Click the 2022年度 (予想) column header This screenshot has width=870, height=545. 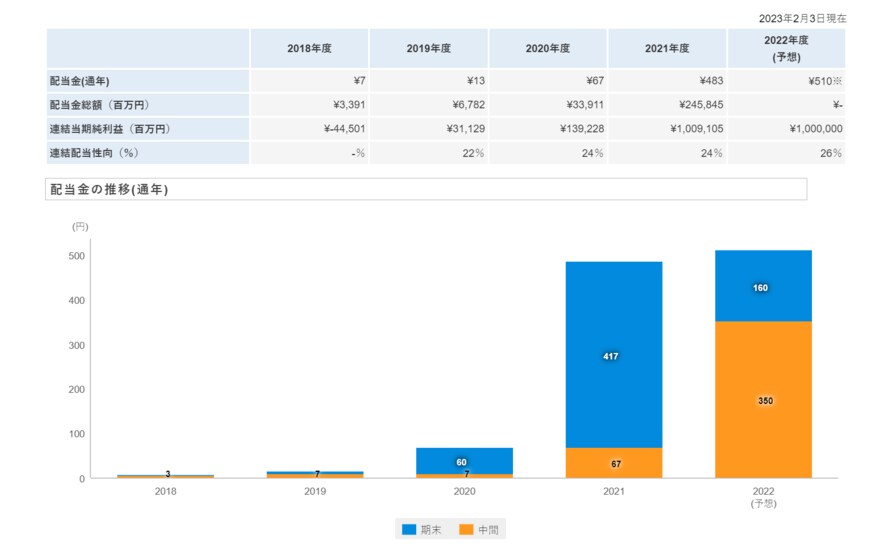click(x=786, y=49)
